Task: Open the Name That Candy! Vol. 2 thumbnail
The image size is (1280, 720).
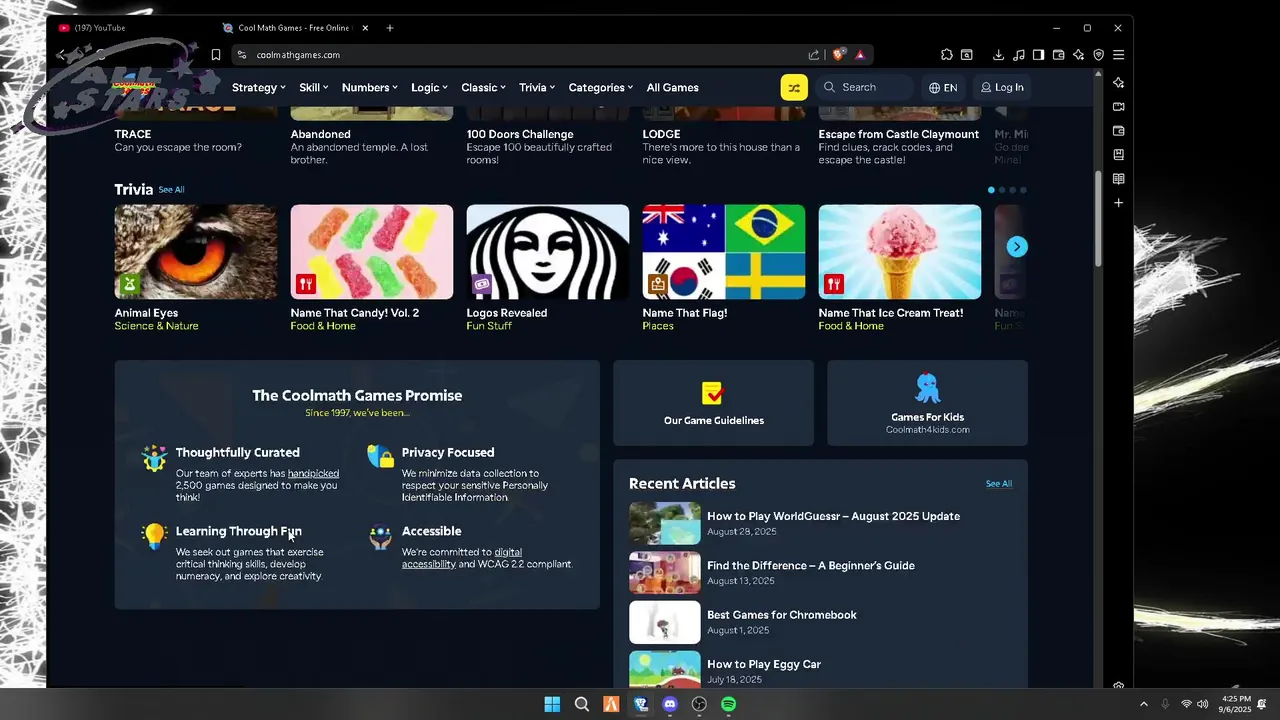Action: pyautogui.click(x=372, y=252)
